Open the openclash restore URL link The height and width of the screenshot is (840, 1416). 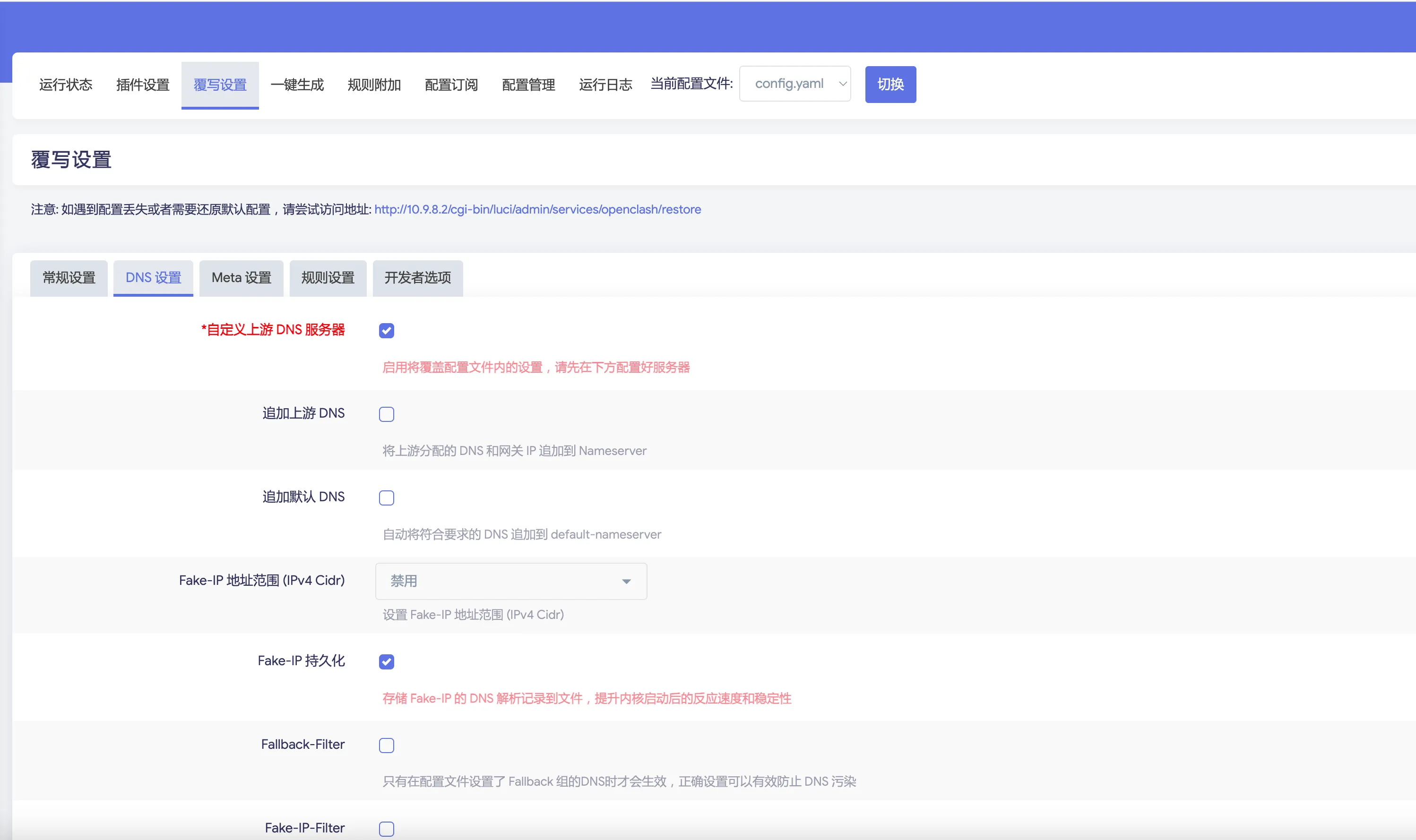(537, 209)
